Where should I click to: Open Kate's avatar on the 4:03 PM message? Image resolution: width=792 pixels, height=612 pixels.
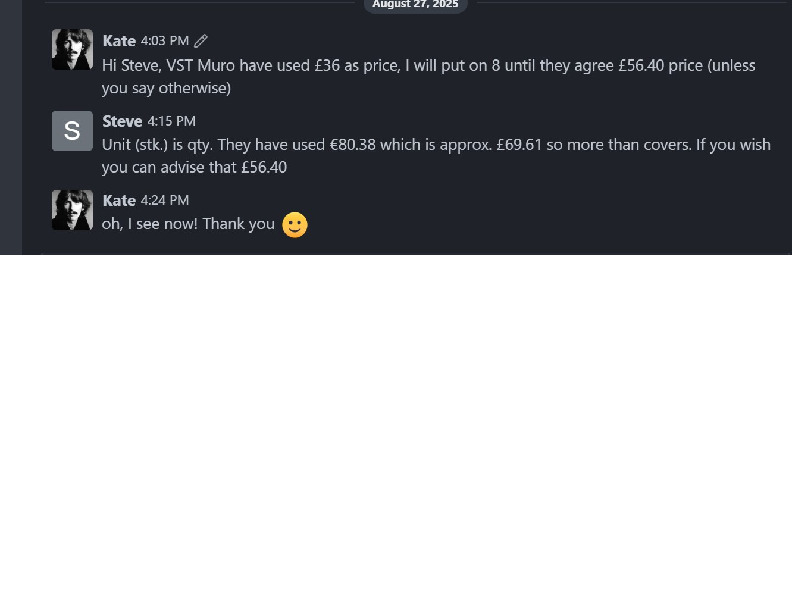pos(72,50)
